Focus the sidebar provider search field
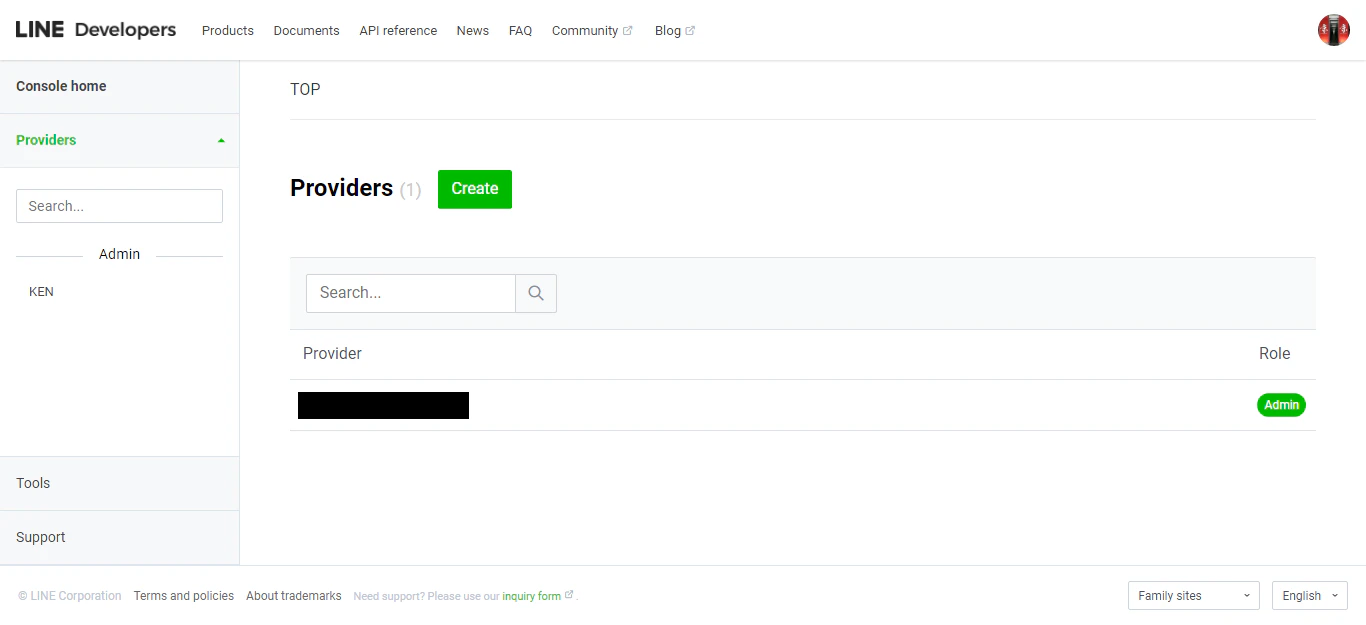The image size is (1366, 625). [119, 206]
